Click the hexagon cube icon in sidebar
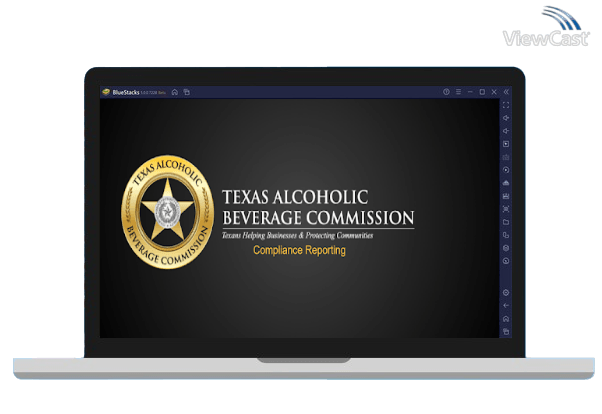 click(506, 248)
